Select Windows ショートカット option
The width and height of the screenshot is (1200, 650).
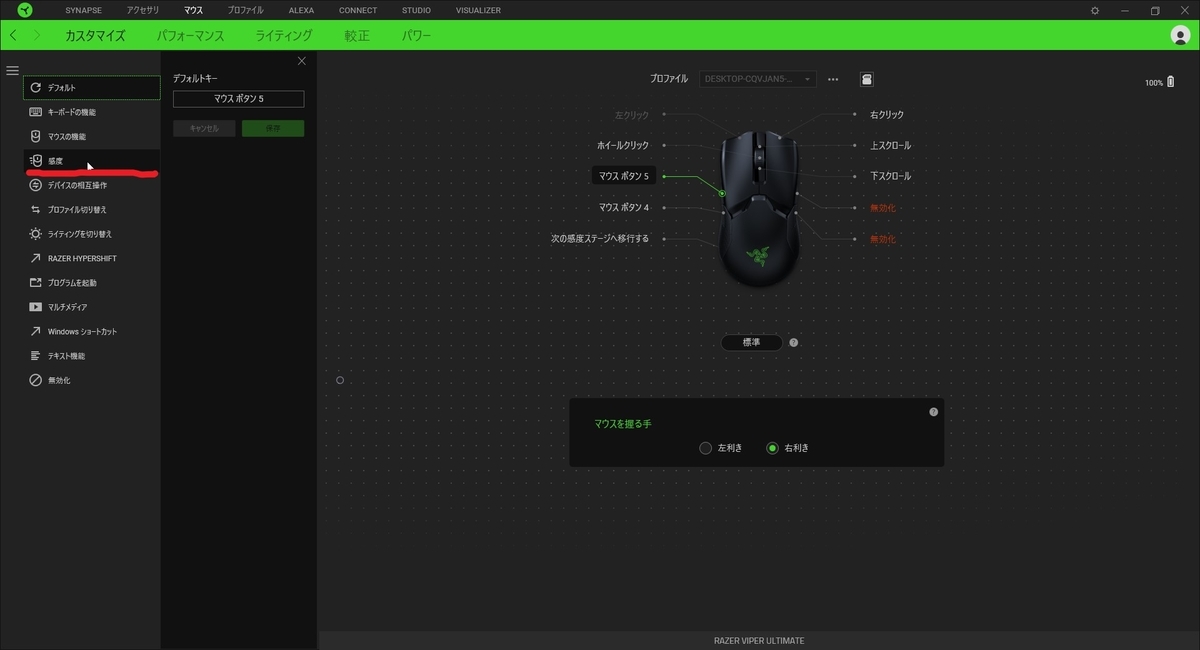coord(91,331)
